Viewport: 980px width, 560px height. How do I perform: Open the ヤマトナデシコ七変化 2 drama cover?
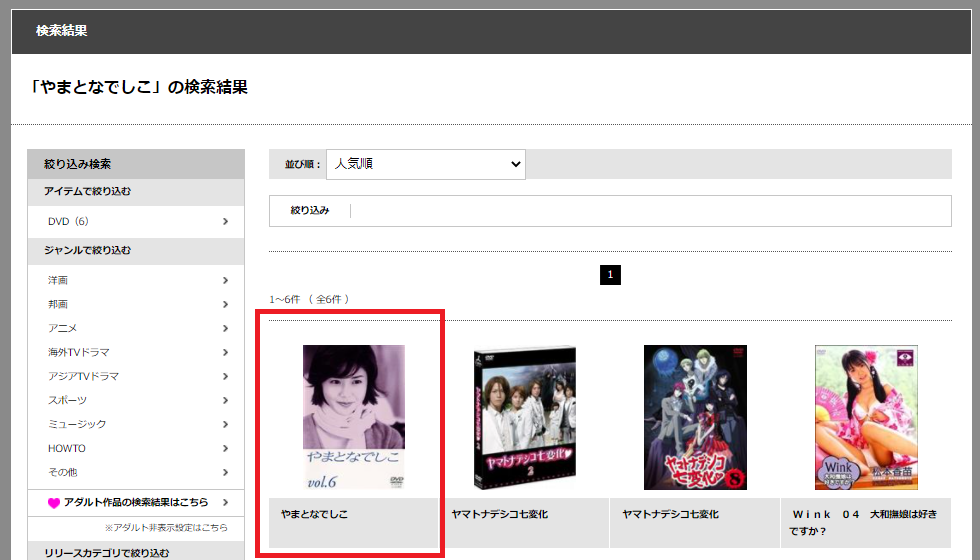click(x=524, y=418)
